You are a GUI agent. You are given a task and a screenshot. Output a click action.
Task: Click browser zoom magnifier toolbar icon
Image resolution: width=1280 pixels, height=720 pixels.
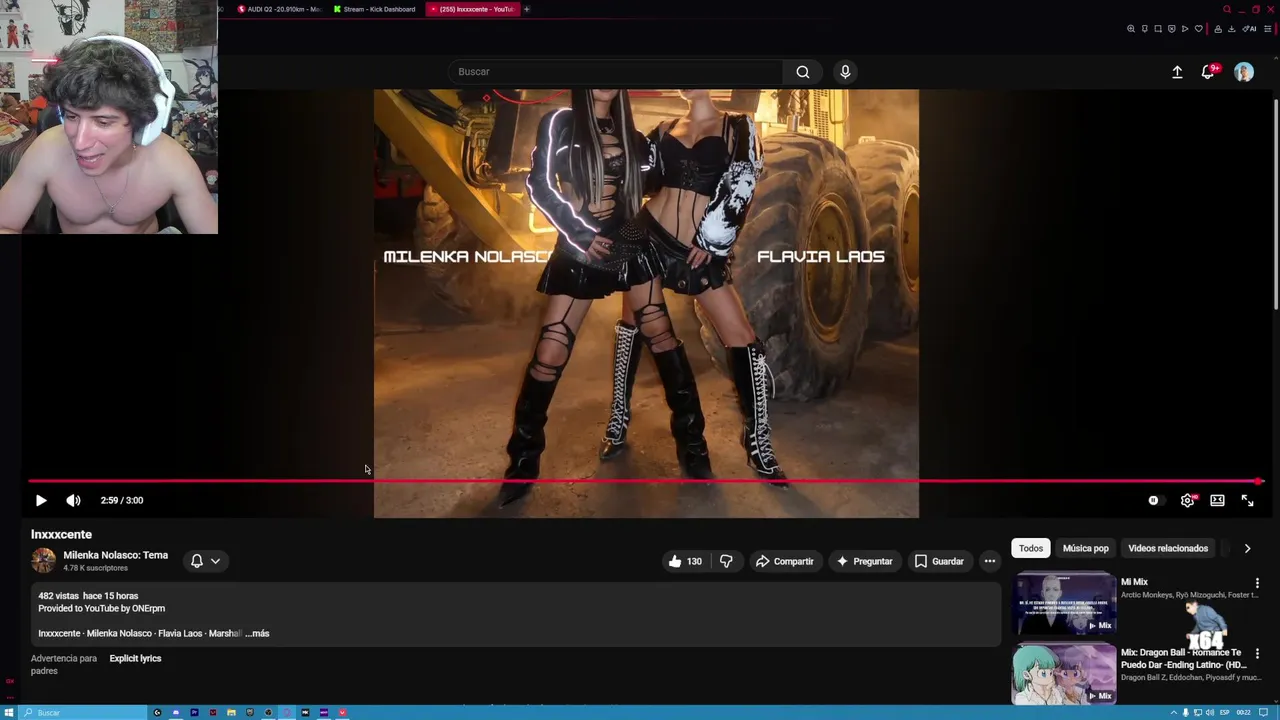1131,29
